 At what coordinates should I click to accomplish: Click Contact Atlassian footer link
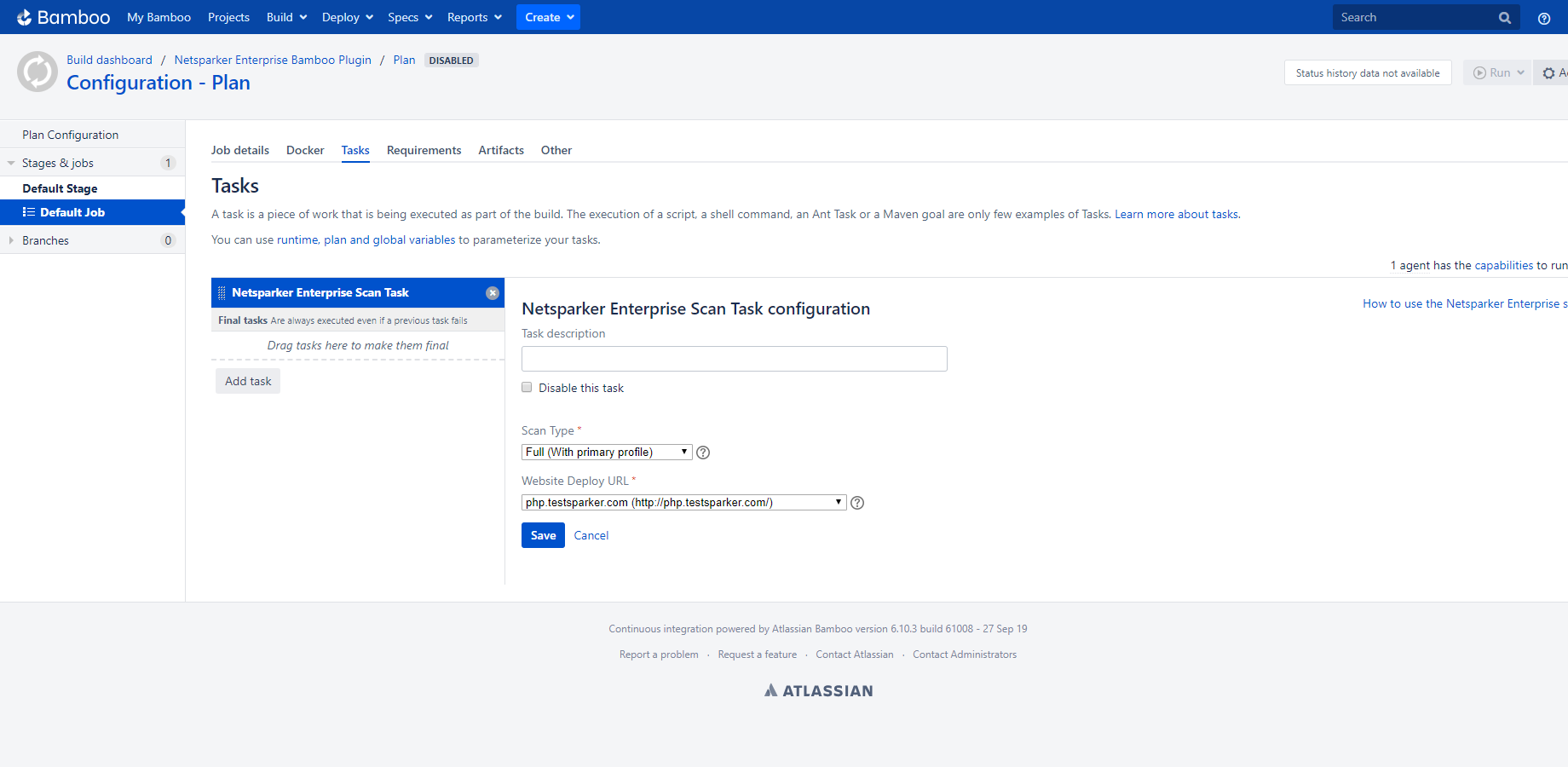[855, 655]
